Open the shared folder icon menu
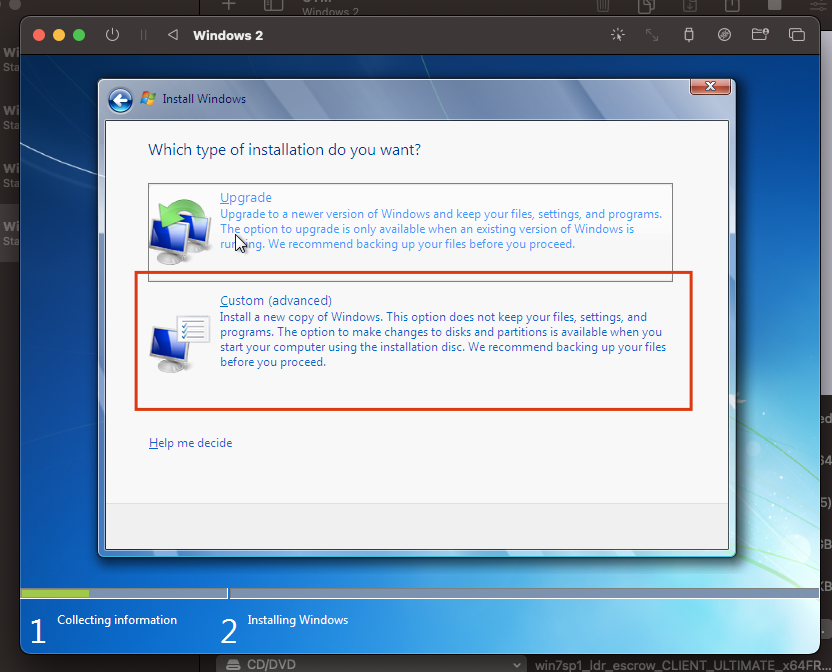Image resolution: width=832 pixels, height=672 pixels. [x=760, y=35]
